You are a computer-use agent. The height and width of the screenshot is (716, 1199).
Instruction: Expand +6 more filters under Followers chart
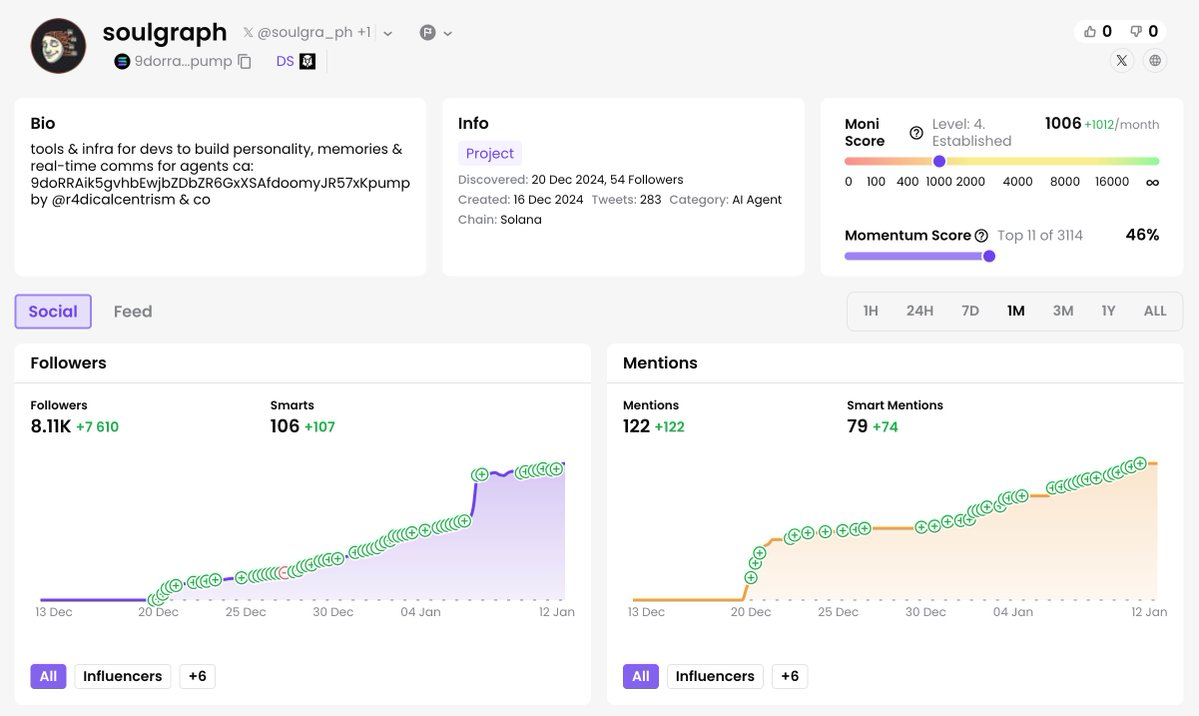[x=197, y=677]
